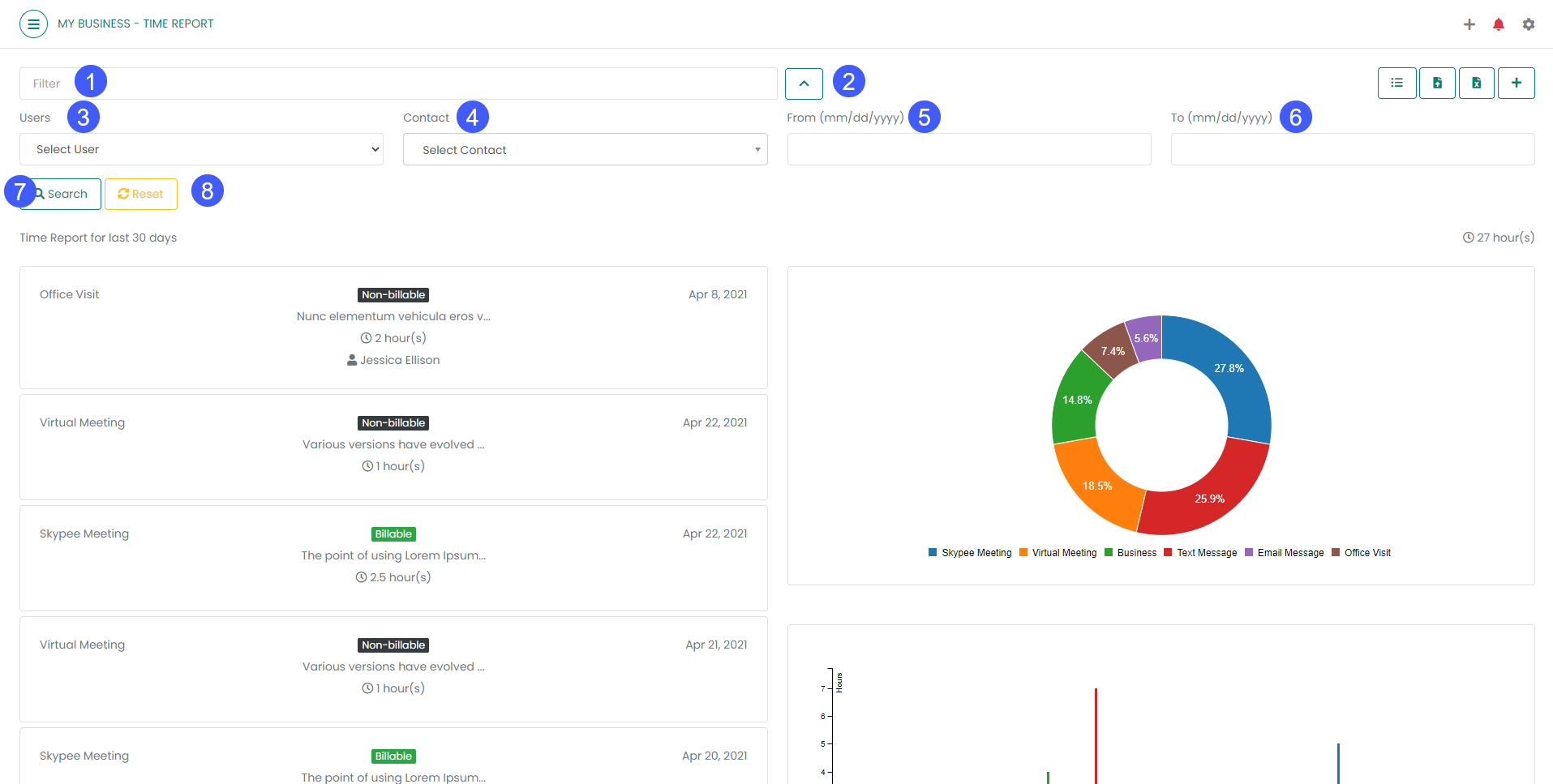Click the file import icon
Viewport: 1553px width, 784px height.
click(x=1437, y=83)
